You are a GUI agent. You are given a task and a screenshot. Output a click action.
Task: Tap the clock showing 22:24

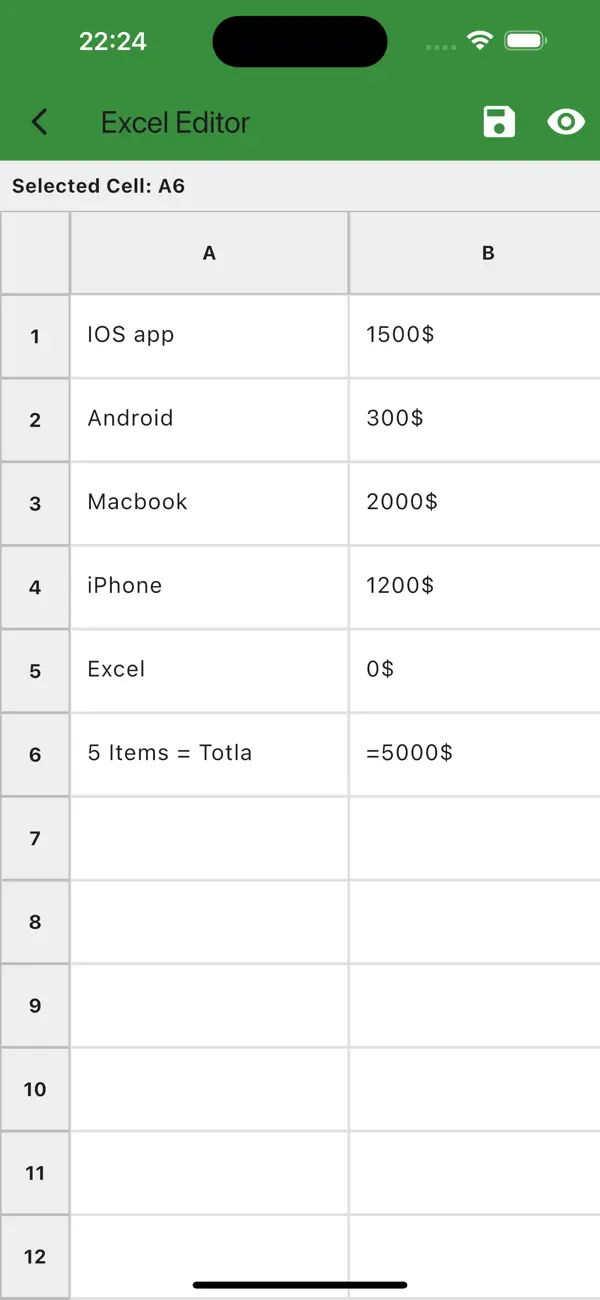point(114,41)
